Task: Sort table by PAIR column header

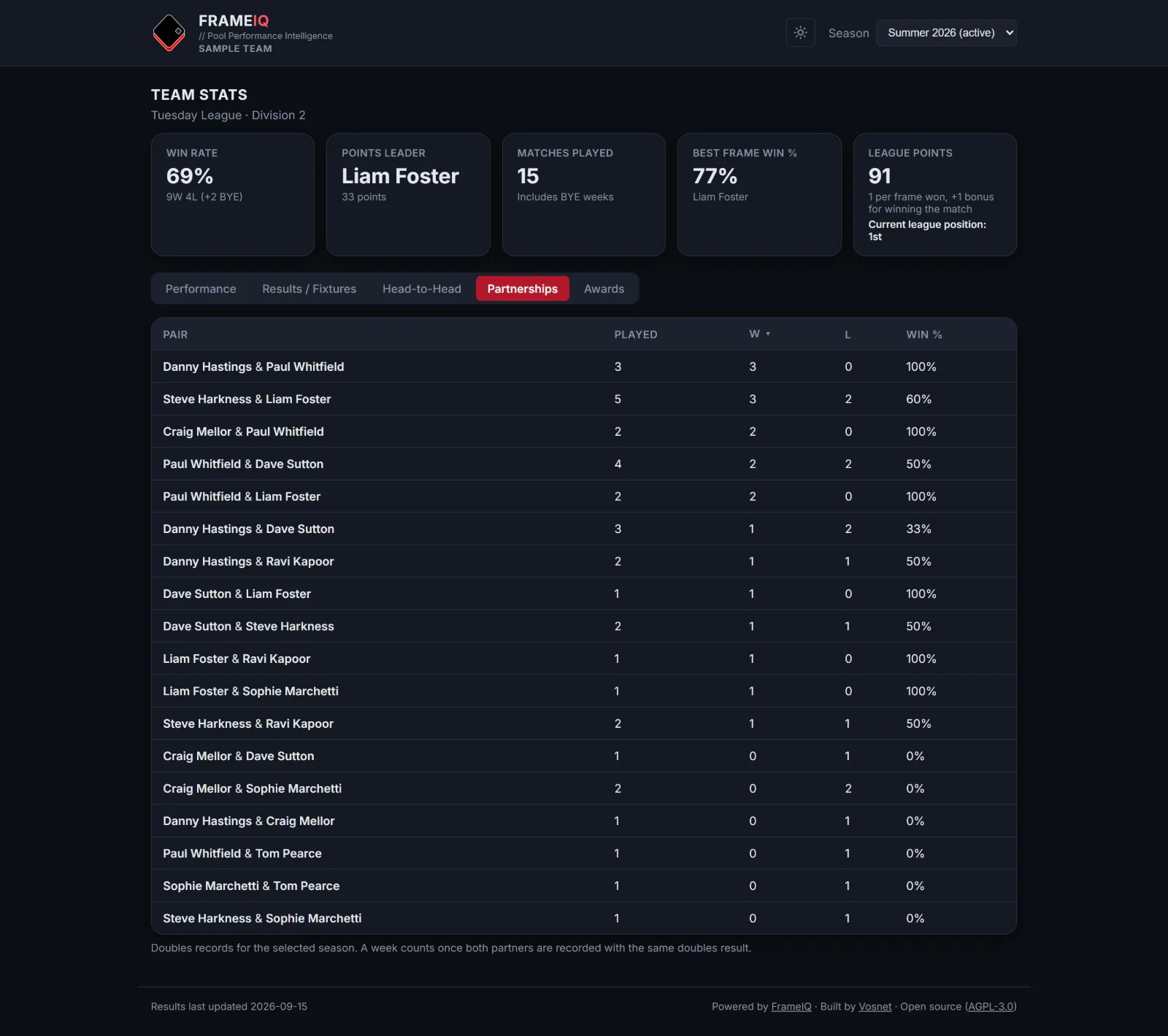Action: [x=175, y=334]
